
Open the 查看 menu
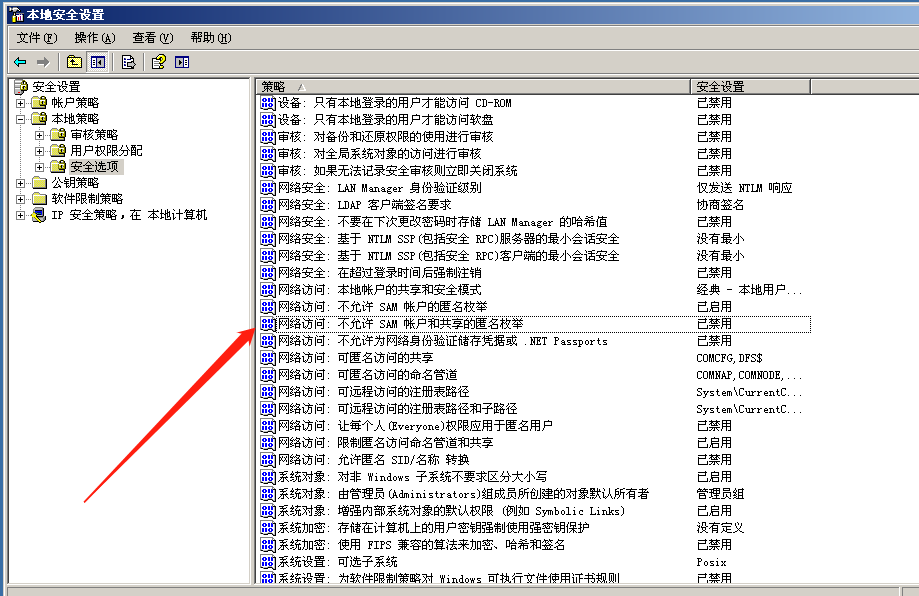146,37
